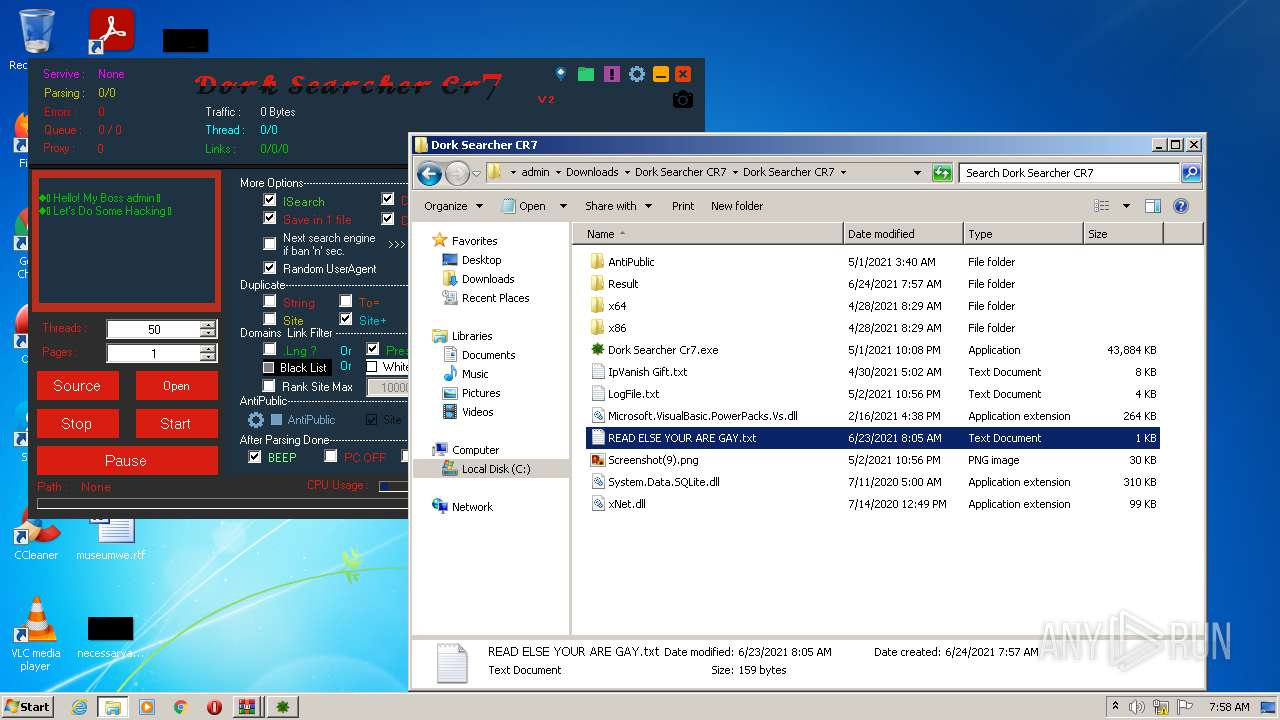Screen dimensions: 1280x720
Task: Sort by Date modified column header
Action: point(903,234)
